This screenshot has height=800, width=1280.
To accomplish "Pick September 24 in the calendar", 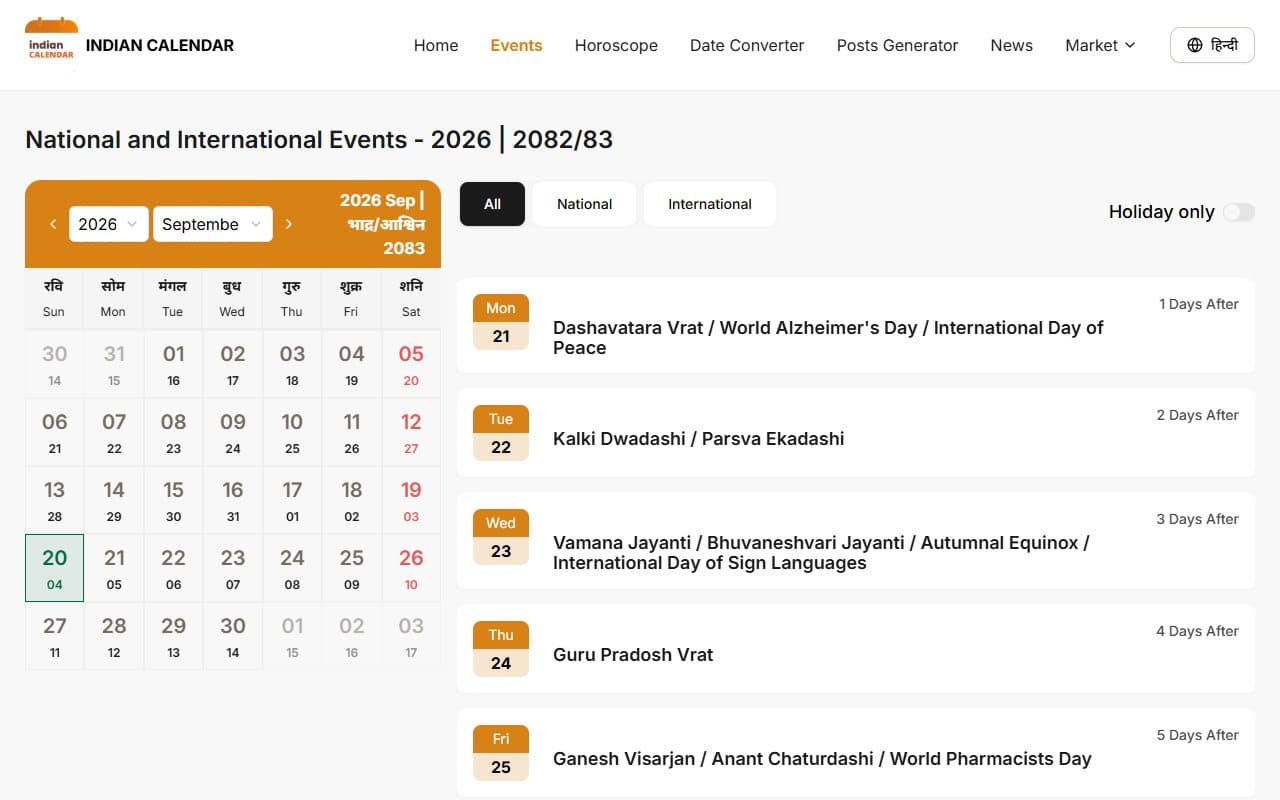I will point(292,568).
